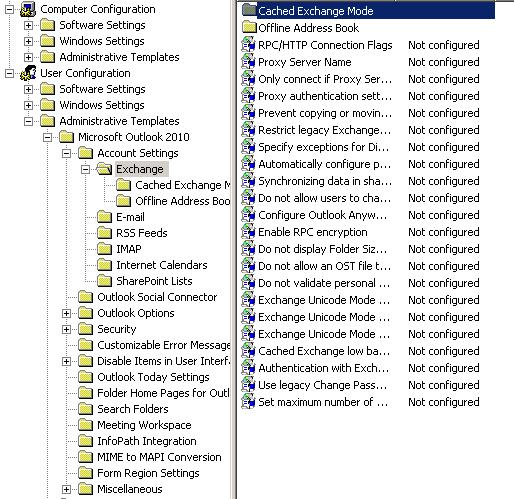Click the Set maximum number of policy icon
514x499 pixels.
point(248,402)
